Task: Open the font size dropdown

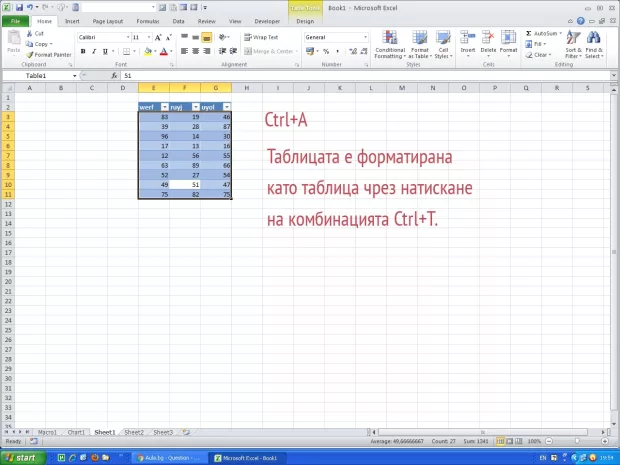Action: pos(149,37)
